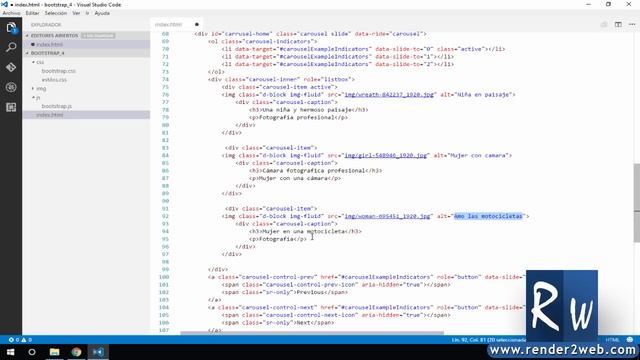Open the Ayuda menu
The height and width of the screenshot is (360, 640).
[102, 13]
